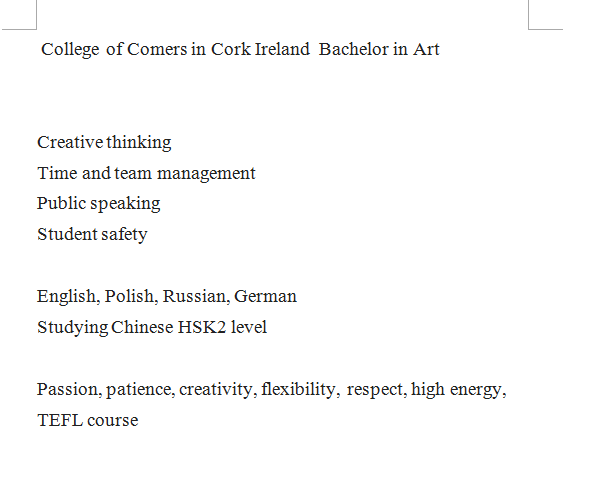
Task: Click the TEFL course text
Action: click(x=88, y=420)
